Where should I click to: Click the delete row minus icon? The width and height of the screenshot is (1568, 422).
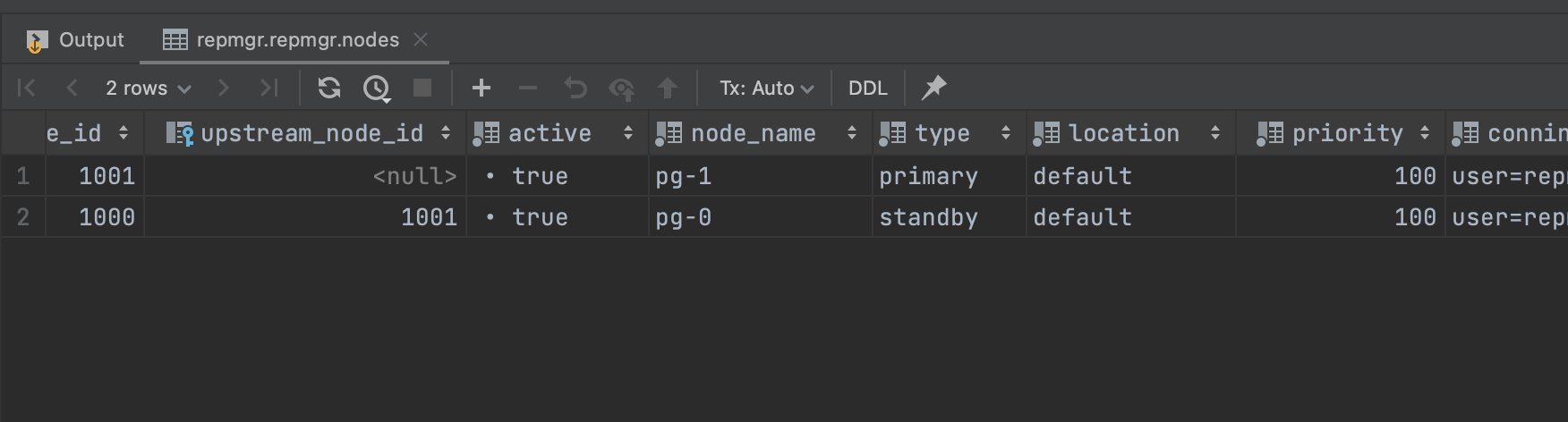528,88
